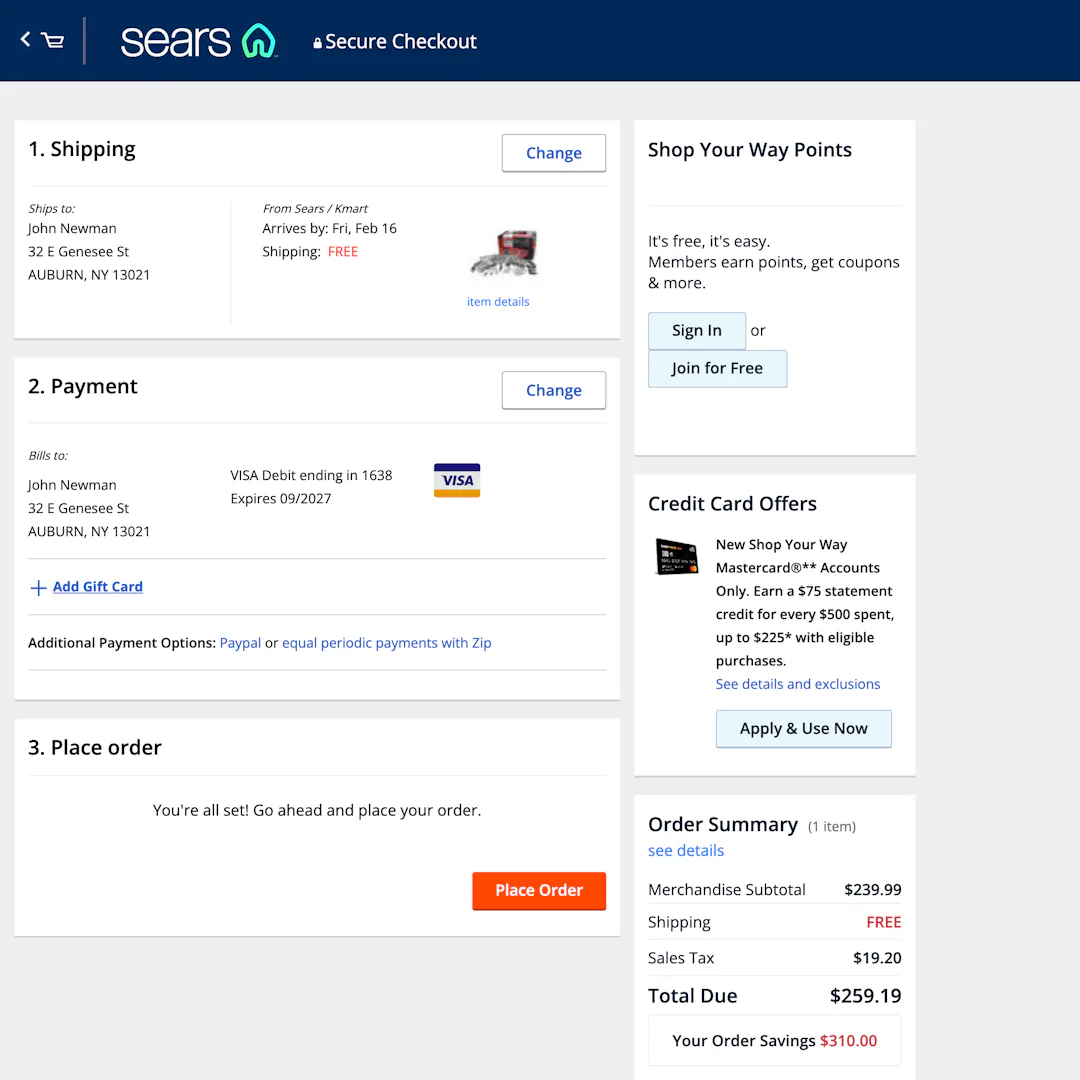Click 'Additional Payment Options:' label
This screenshot has height=1080, width=1080.
122,643
